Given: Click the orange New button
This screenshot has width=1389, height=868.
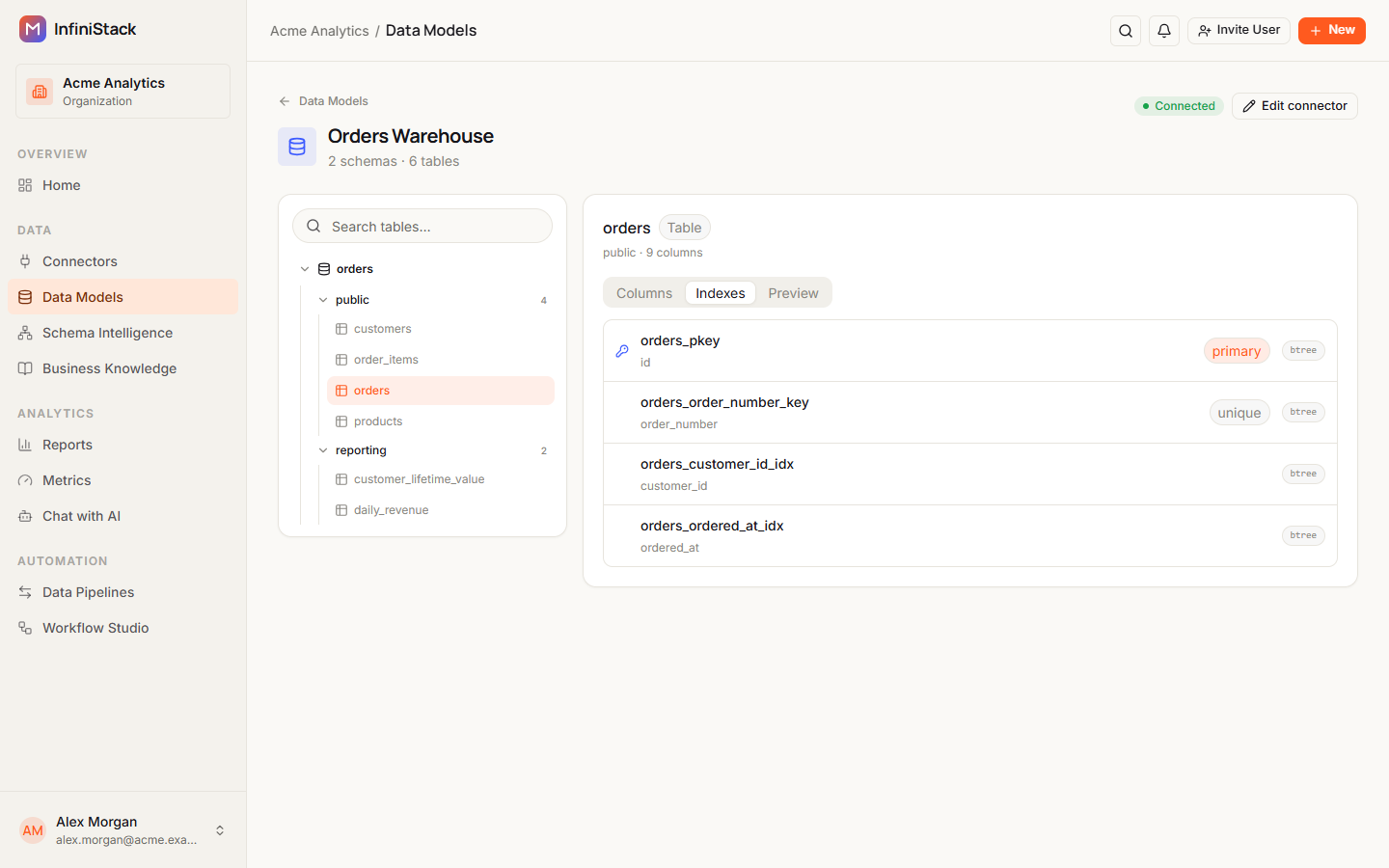Looking at the screenshot, I should tap(1332, 31).
